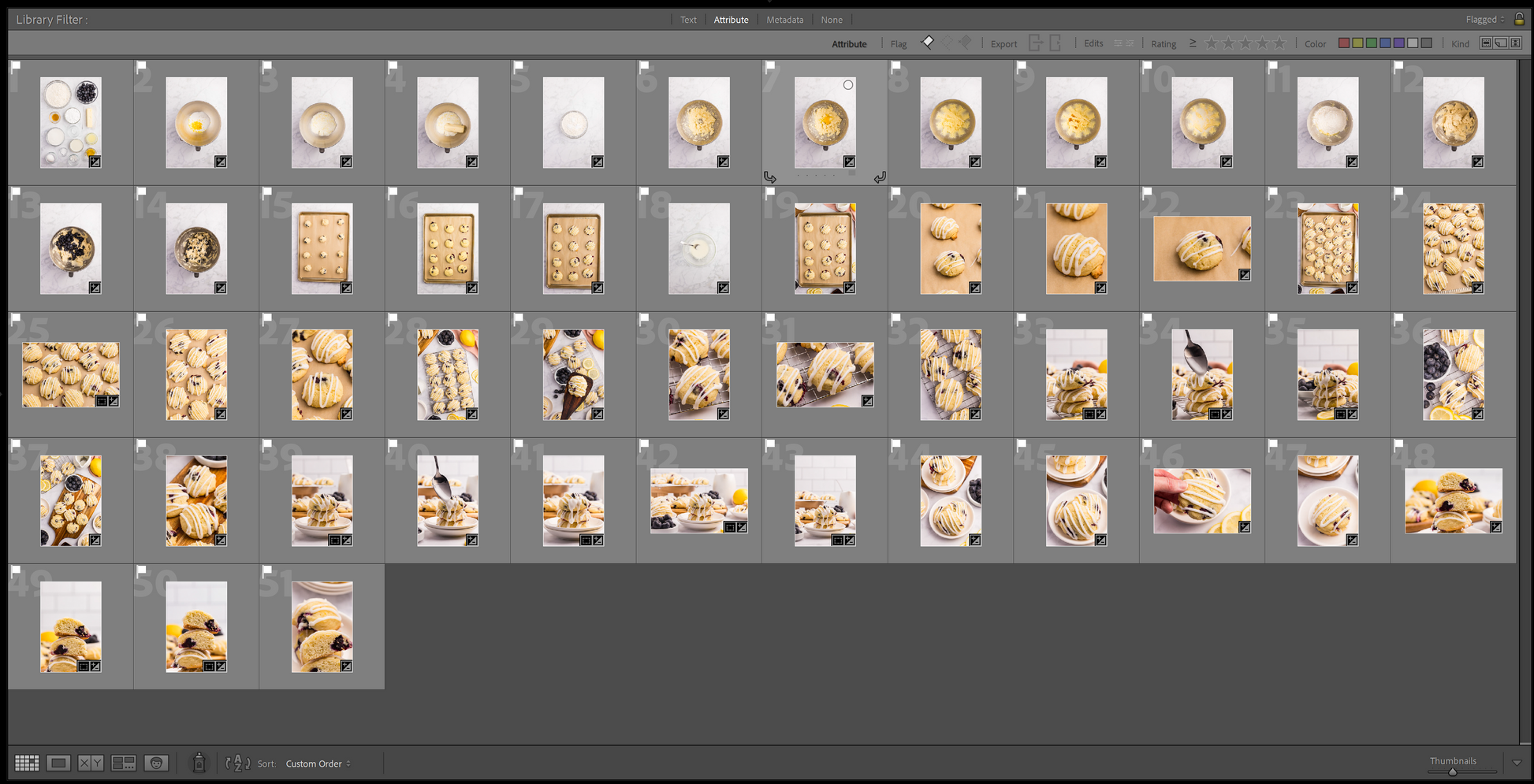Open Compare view (X|Y)
Viewport: 1534px width, 784px height.
tap(91, 763)
